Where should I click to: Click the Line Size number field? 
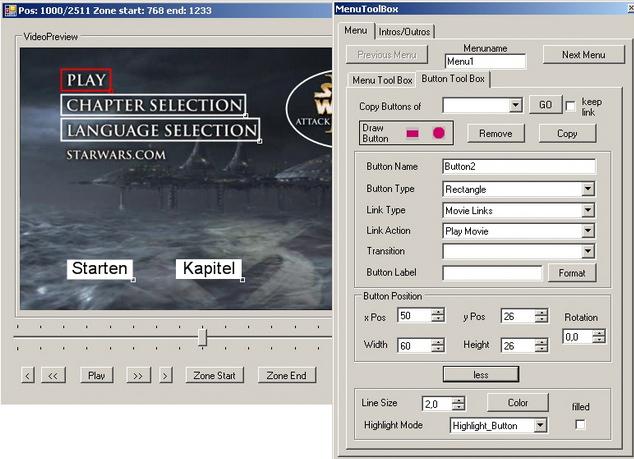pos(437,404)
